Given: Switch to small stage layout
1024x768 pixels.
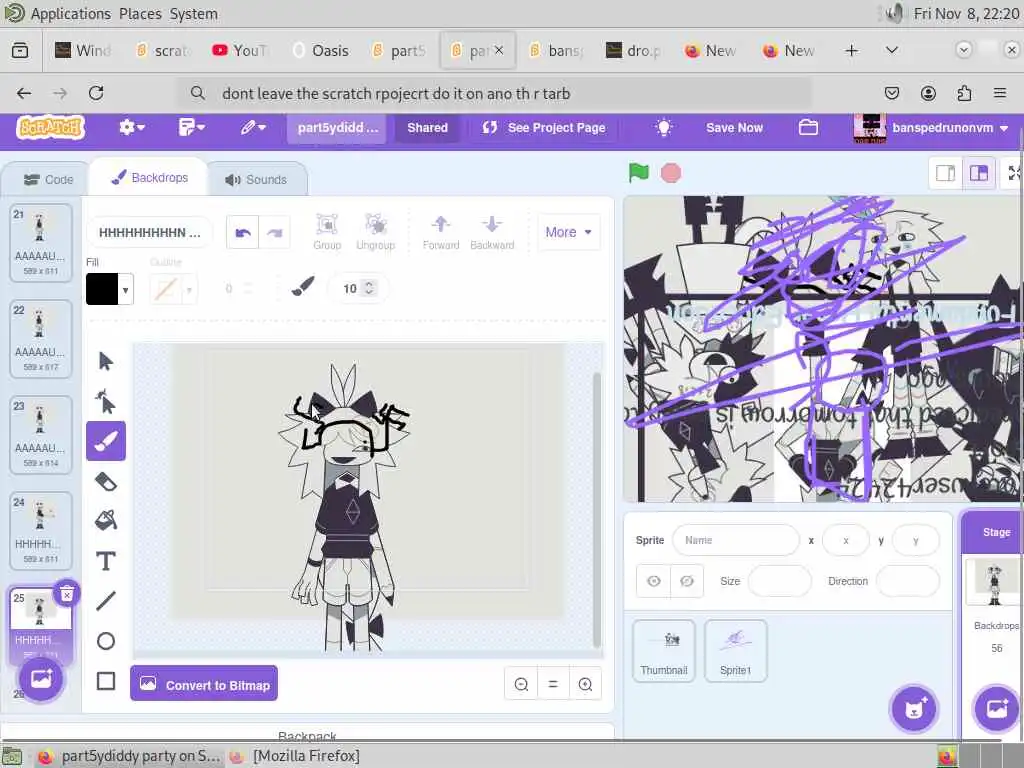Looking at the screenshot, I should click(x=946, y=173).
